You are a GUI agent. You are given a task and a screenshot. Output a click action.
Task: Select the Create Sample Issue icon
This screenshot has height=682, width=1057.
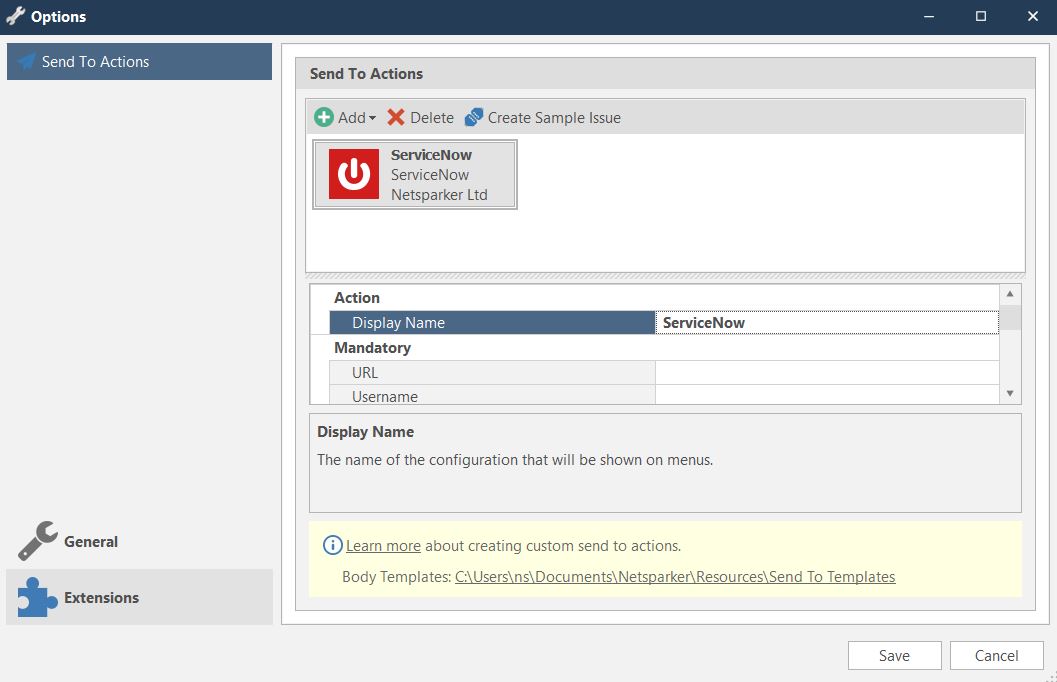coord(474,117)
